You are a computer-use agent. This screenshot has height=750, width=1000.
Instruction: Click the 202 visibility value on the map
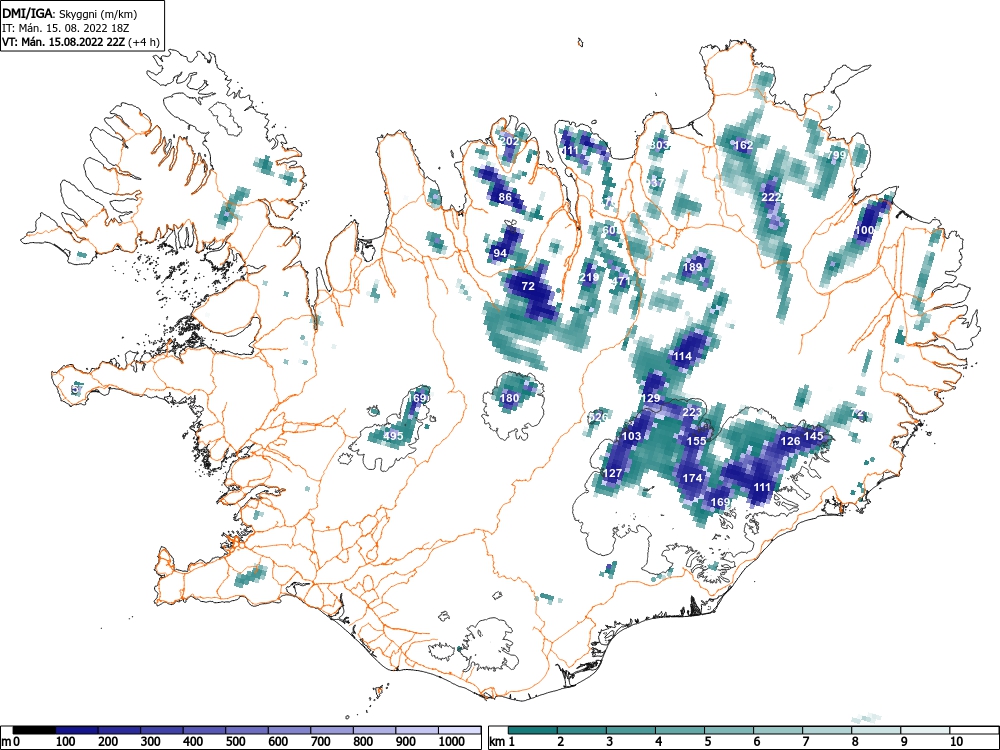click(x=510, y=141)
